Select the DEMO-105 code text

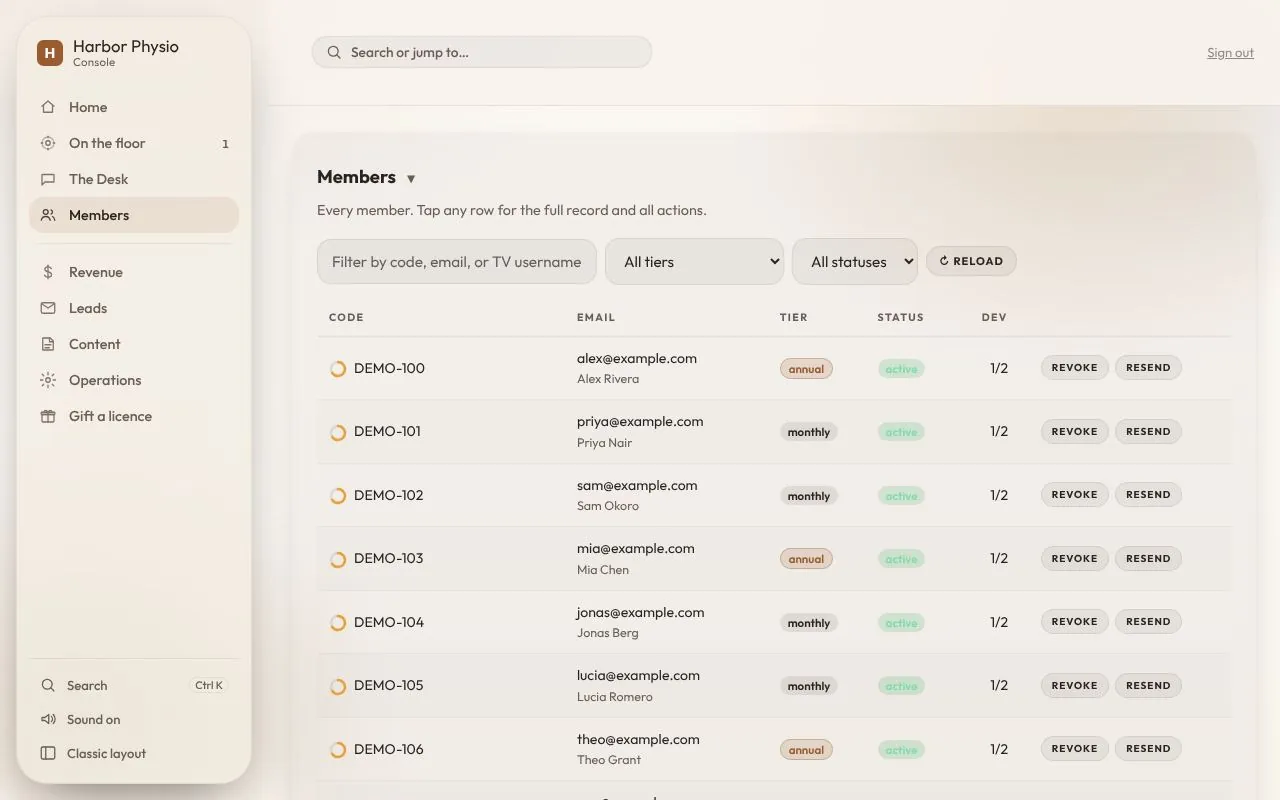(x=388, y=685)
